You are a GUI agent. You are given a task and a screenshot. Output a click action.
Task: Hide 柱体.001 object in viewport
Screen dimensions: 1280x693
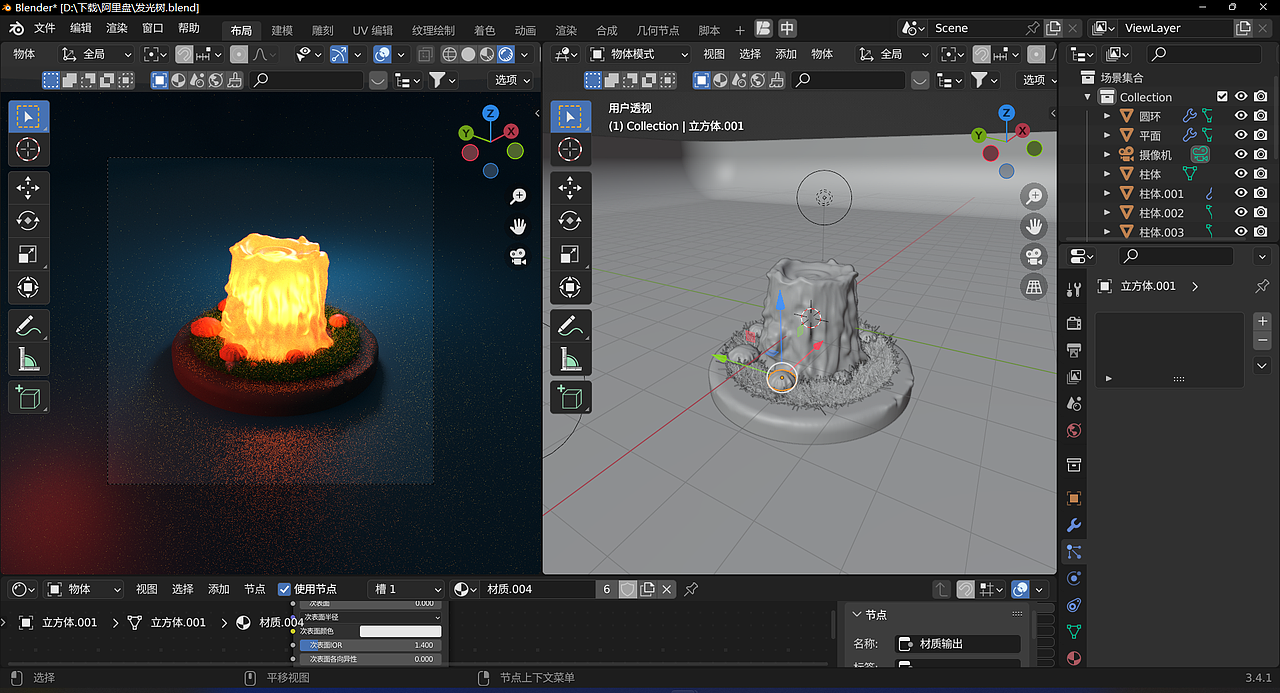pos(1241,193)
